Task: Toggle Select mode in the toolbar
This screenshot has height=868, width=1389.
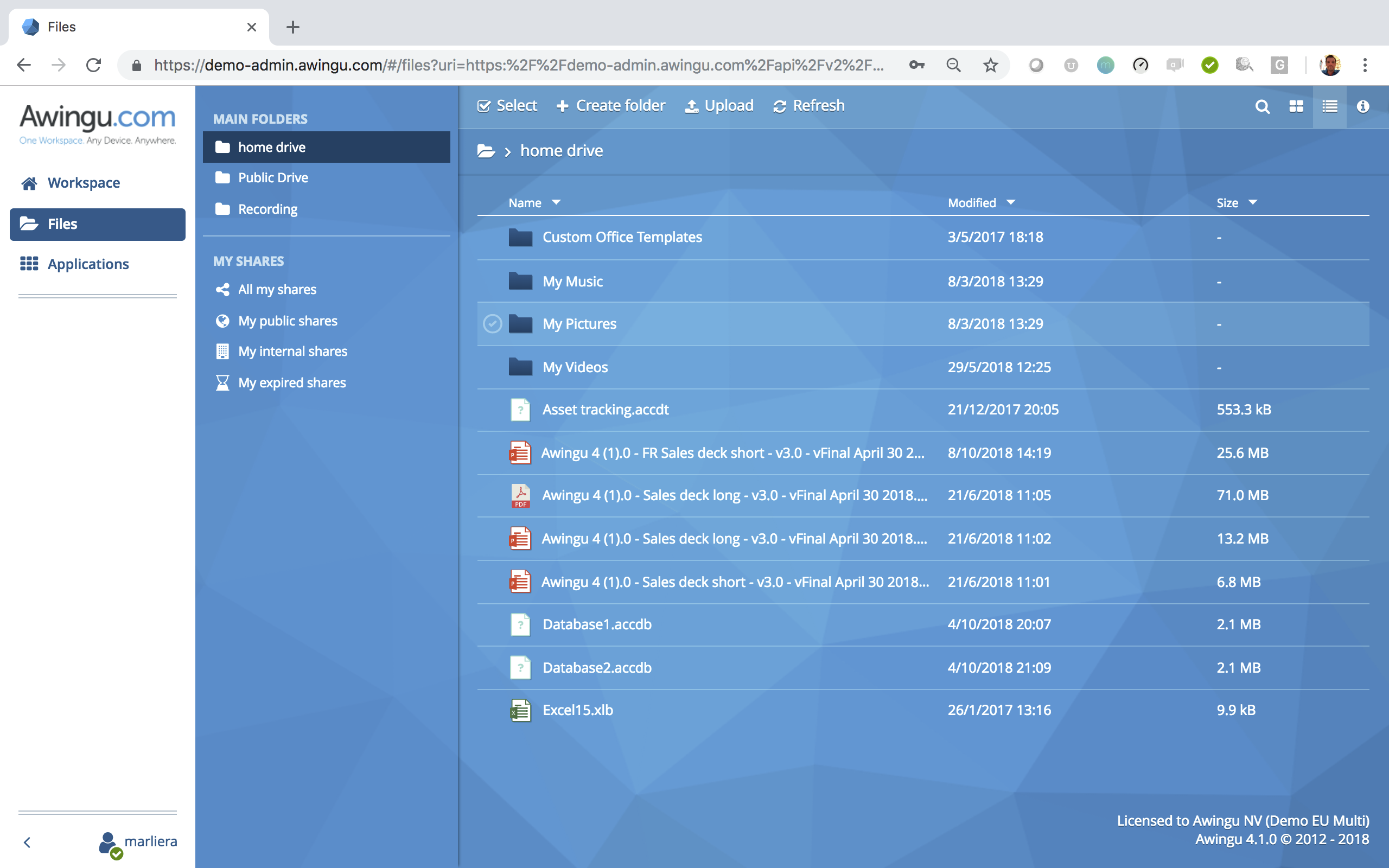Action: coord(507,106)
